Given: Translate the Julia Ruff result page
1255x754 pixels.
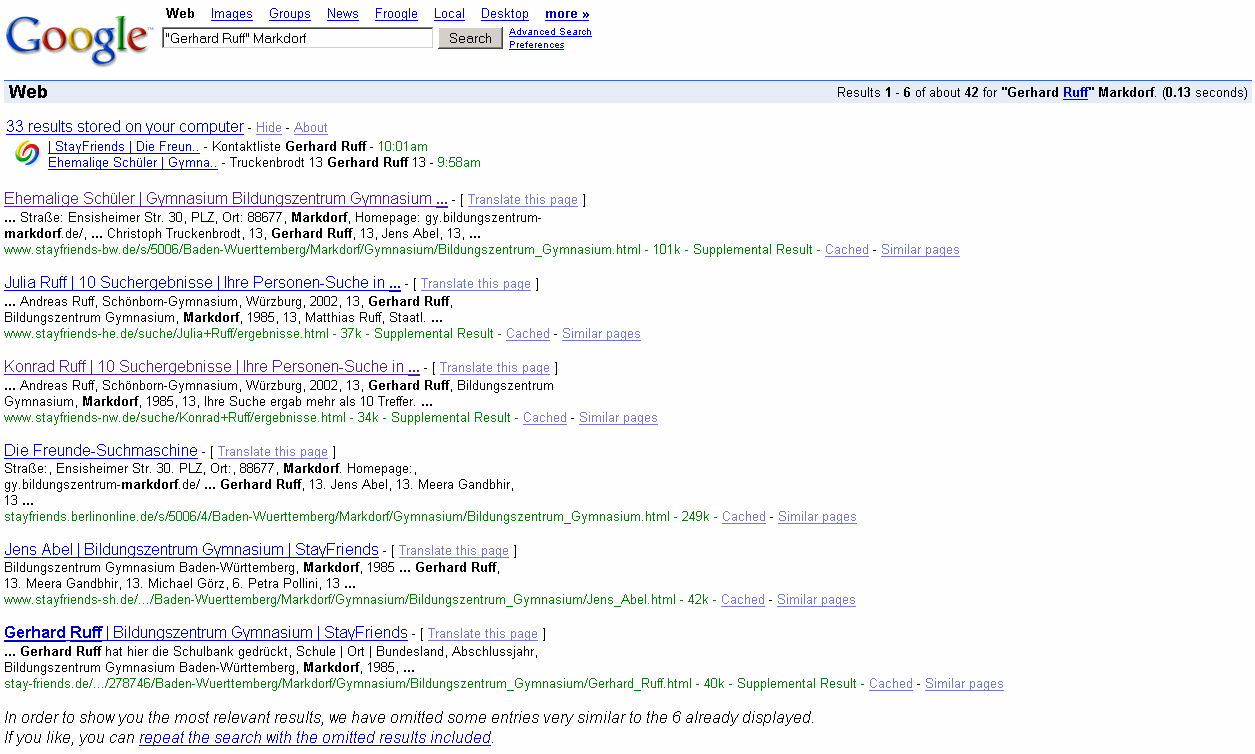Looking at the screenshot, I should point(476,284).
